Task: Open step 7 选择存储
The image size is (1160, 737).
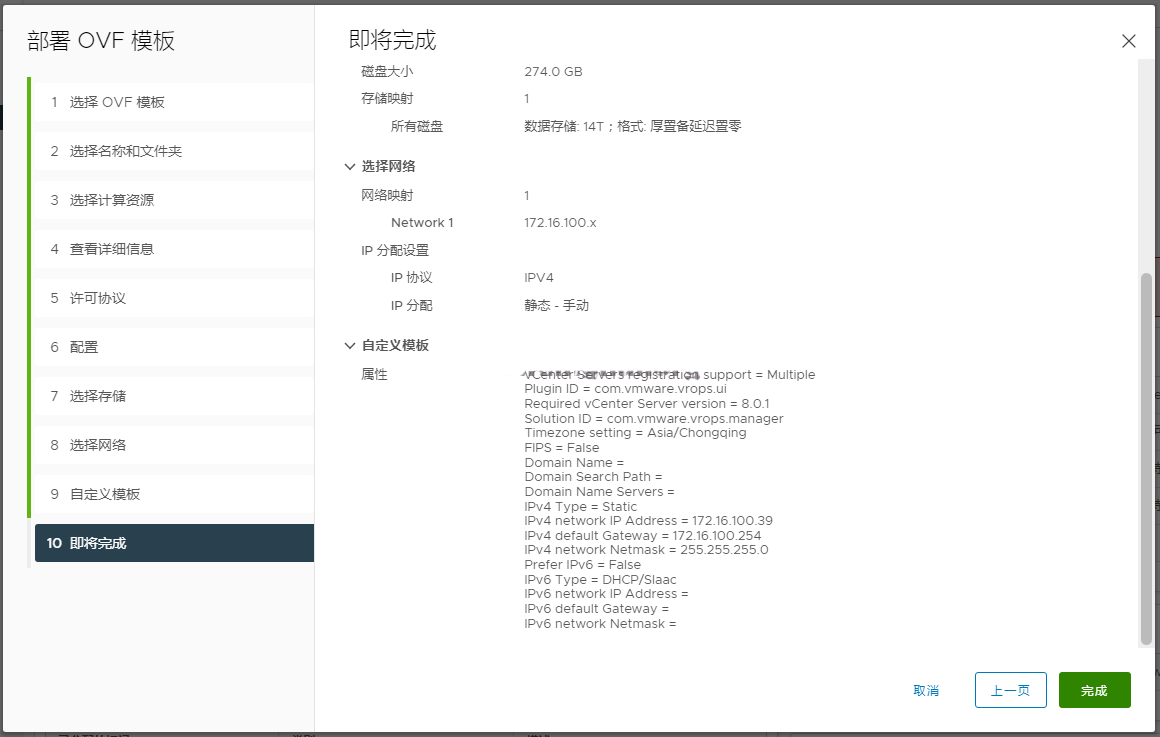Action: pyautogui.click(x=98, y=396)
